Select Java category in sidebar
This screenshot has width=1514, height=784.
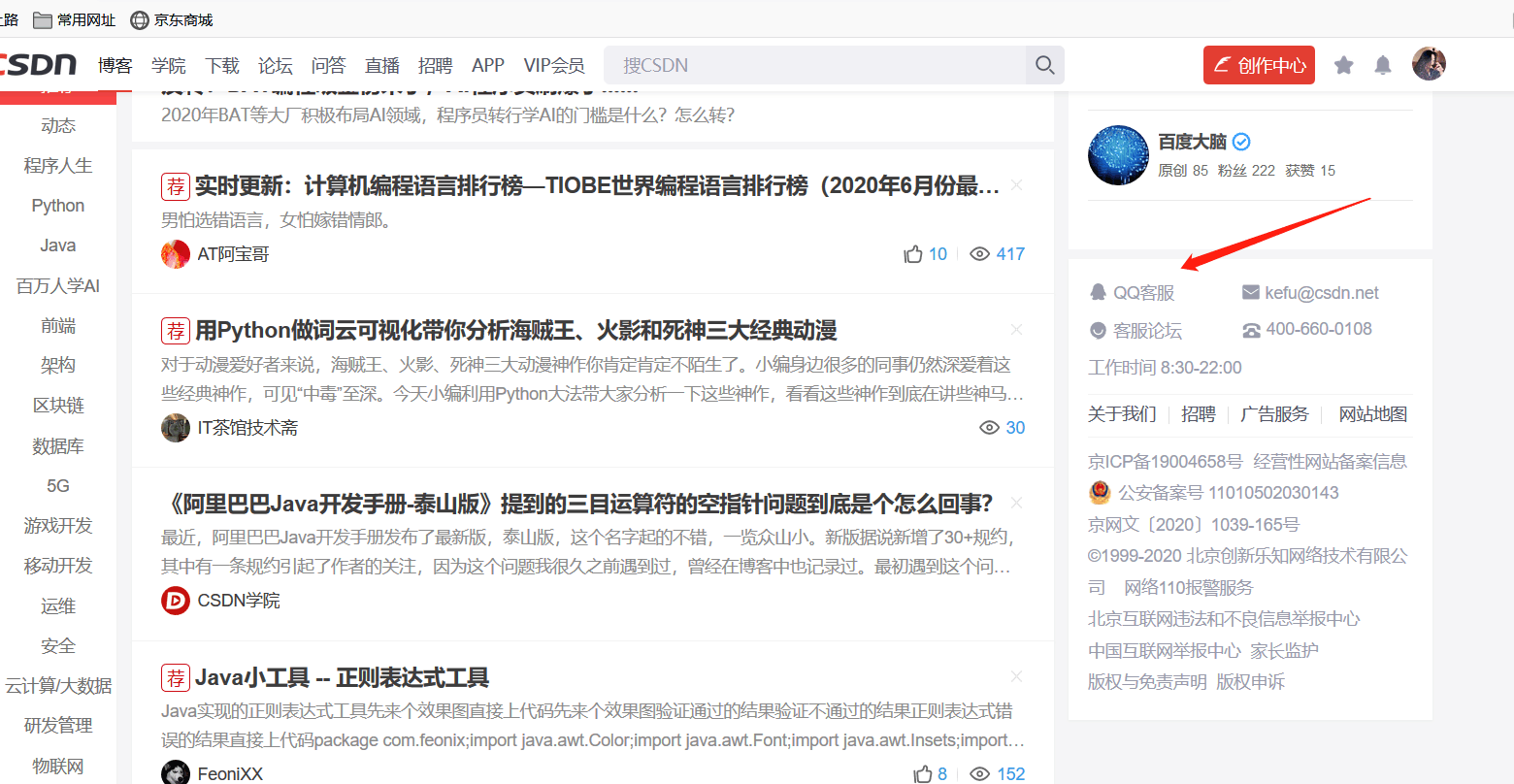pos(58,245)
